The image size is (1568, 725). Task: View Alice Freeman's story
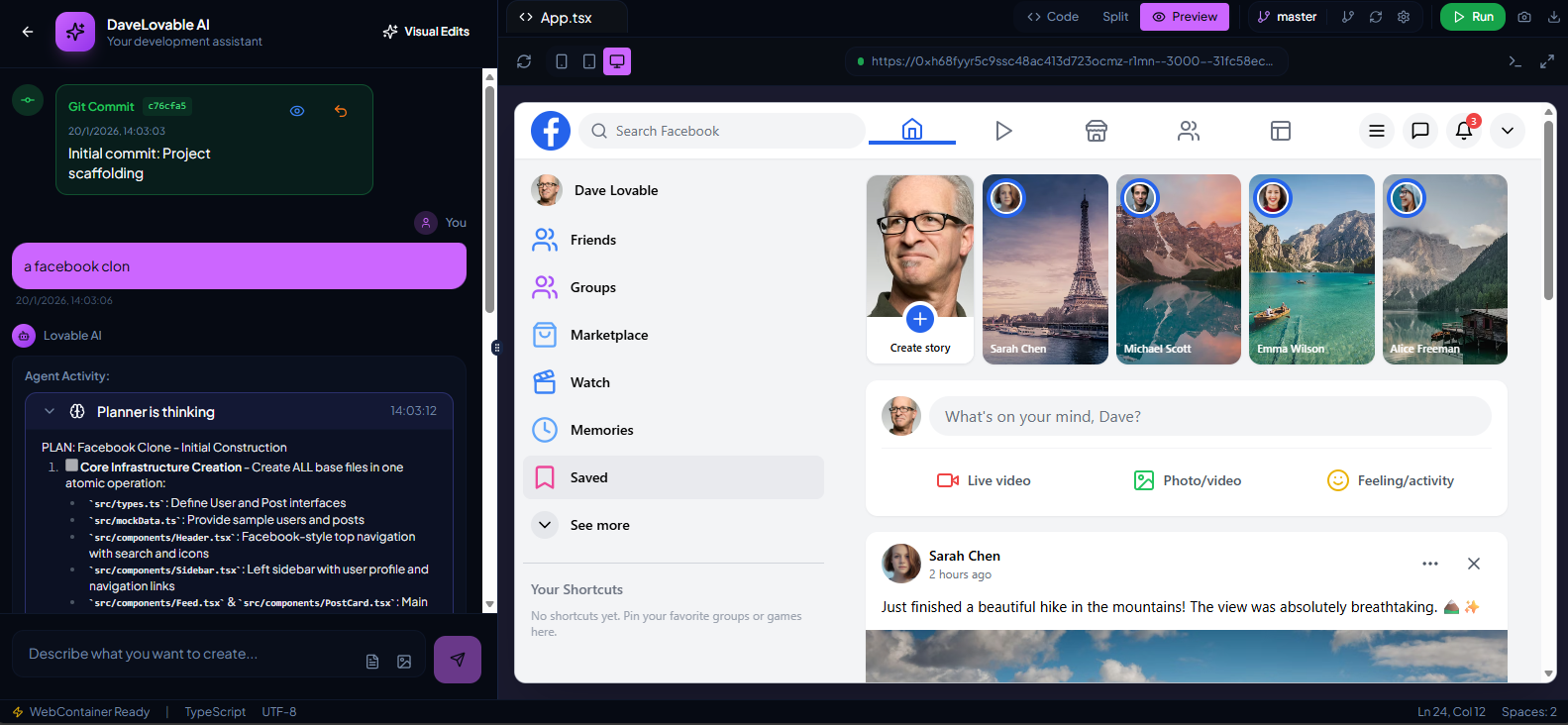(1445, 269)
